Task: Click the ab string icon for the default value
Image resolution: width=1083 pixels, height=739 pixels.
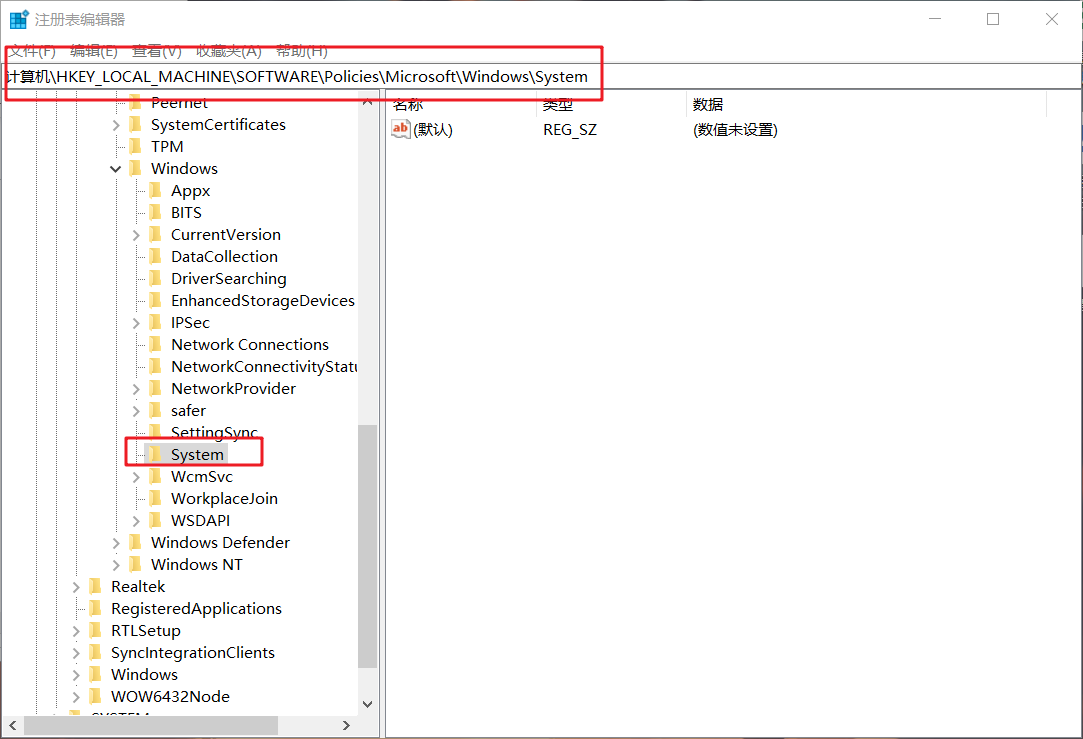Action: 400,129
